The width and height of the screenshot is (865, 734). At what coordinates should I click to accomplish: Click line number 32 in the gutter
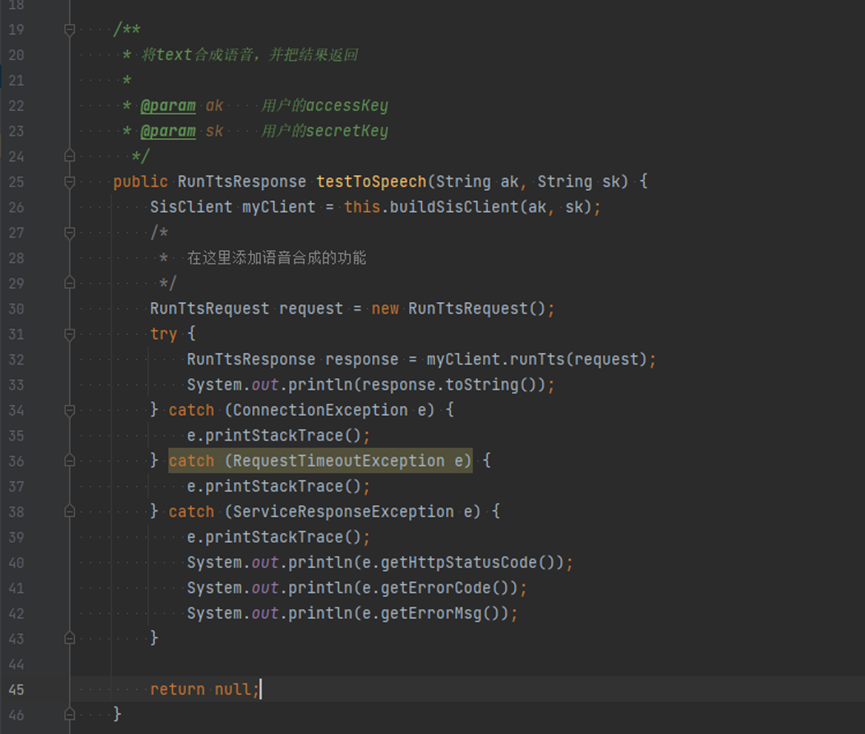pyautogui.click(x=15, y=359)
